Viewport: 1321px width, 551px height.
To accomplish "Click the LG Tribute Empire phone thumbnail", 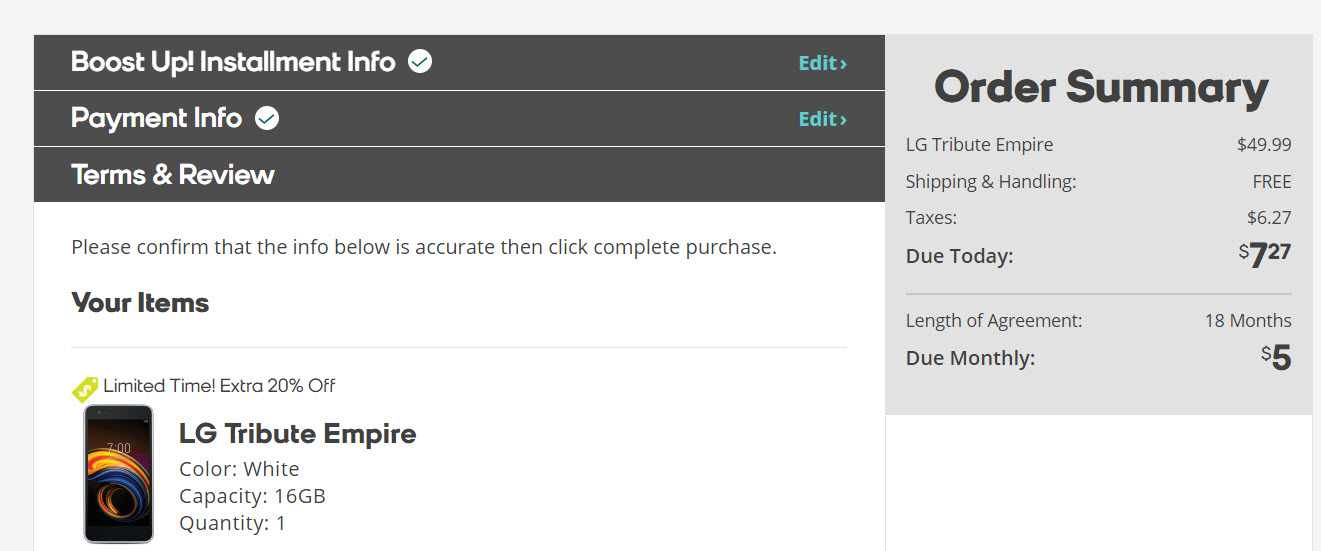I will tap(118, 473).
